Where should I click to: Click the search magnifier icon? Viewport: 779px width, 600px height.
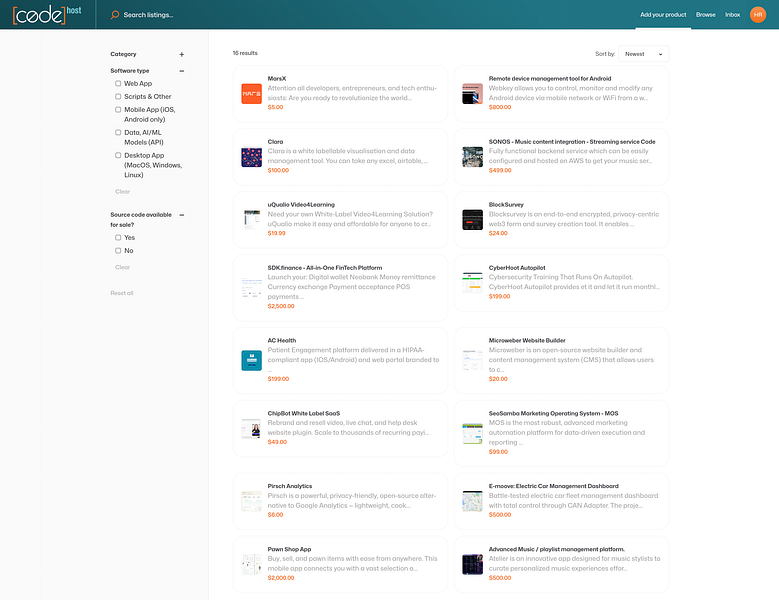[115, 15]
